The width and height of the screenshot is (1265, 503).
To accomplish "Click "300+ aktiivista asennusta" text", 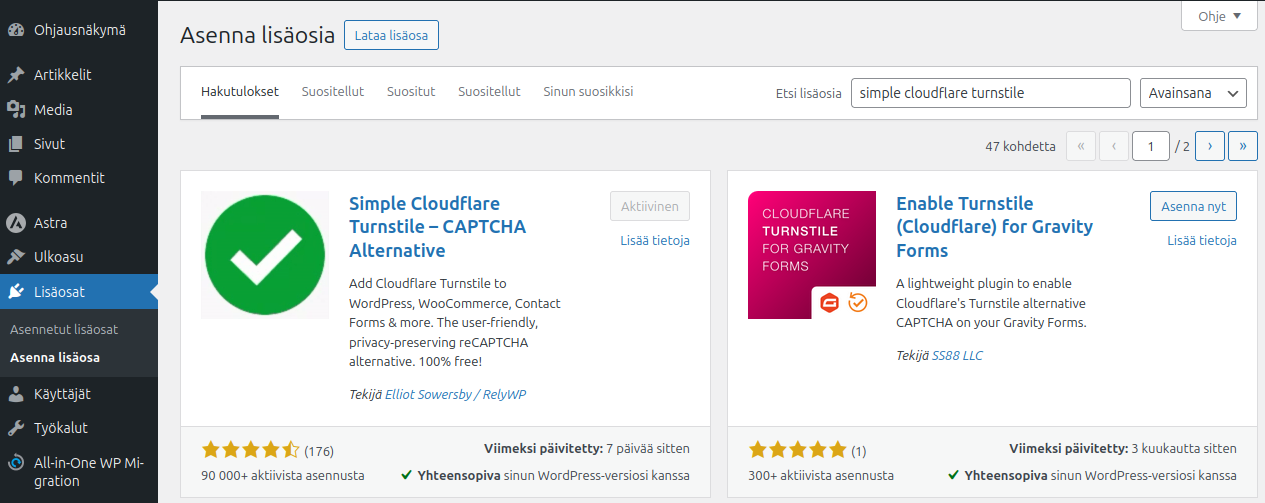I will pyautogui.click(x=821, y=475).
